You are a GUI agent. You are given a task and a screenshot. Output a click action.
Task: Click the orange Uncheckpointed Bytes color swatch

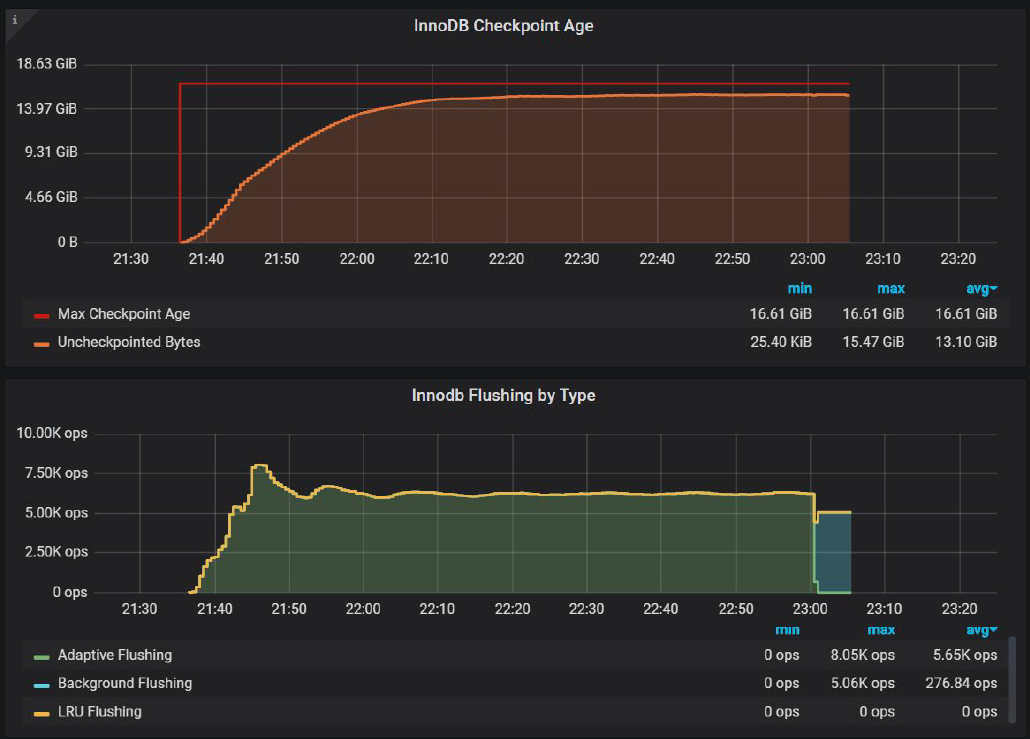pyautogui.click(x=41, y=343)
